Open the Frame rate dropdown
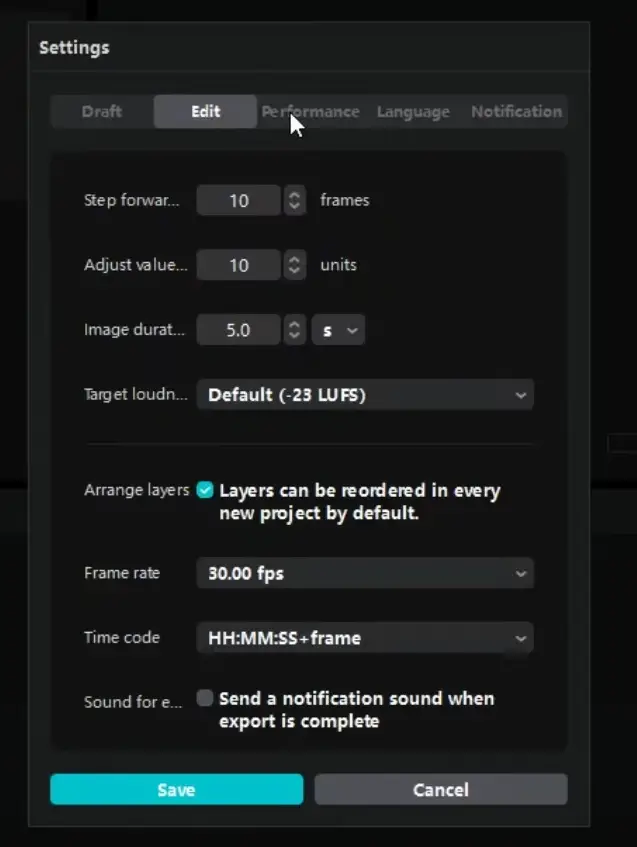The width and height of the screenshot is (637, 847). 364,573
